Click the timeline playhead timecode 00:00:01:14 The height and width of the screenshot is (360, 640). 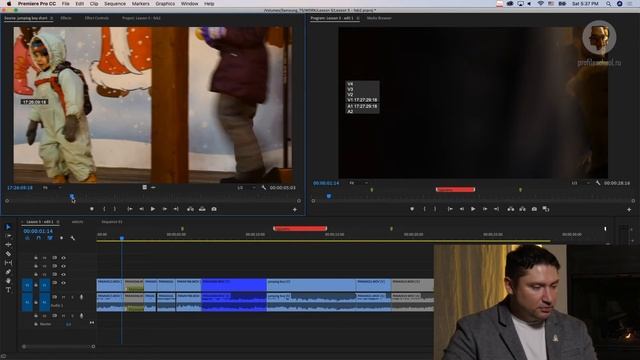(38, 231)
